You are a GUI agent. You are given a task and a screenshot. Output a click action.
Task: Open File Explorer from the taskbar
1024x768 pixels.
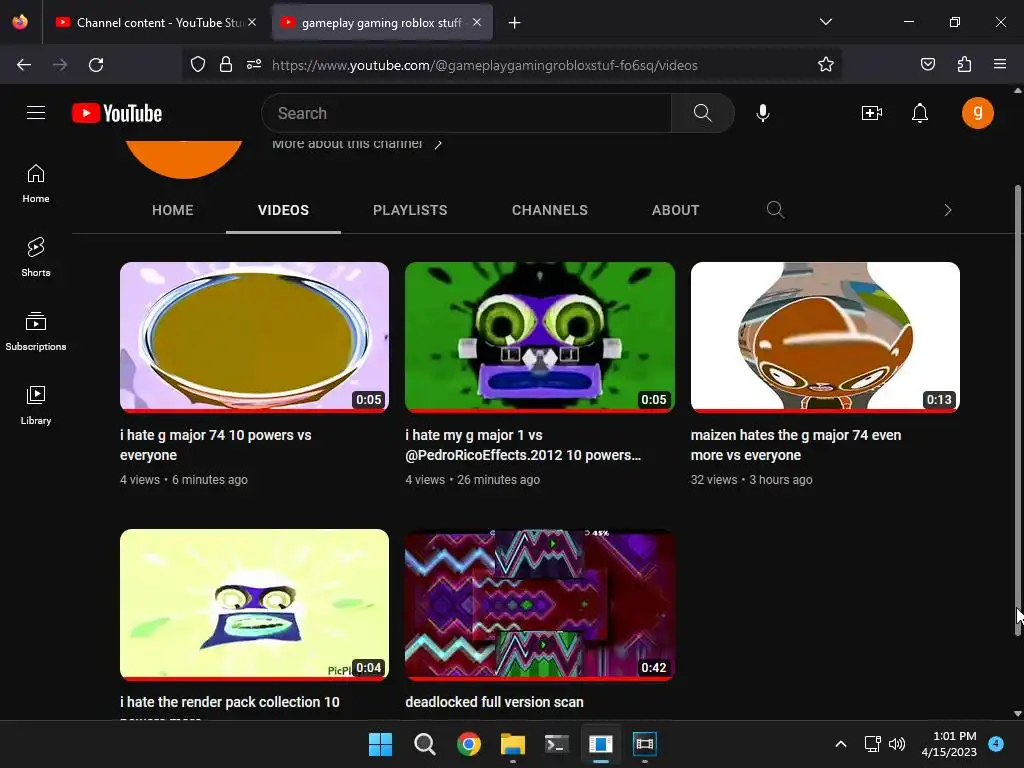pyautogui.click(x=513, y=744)
